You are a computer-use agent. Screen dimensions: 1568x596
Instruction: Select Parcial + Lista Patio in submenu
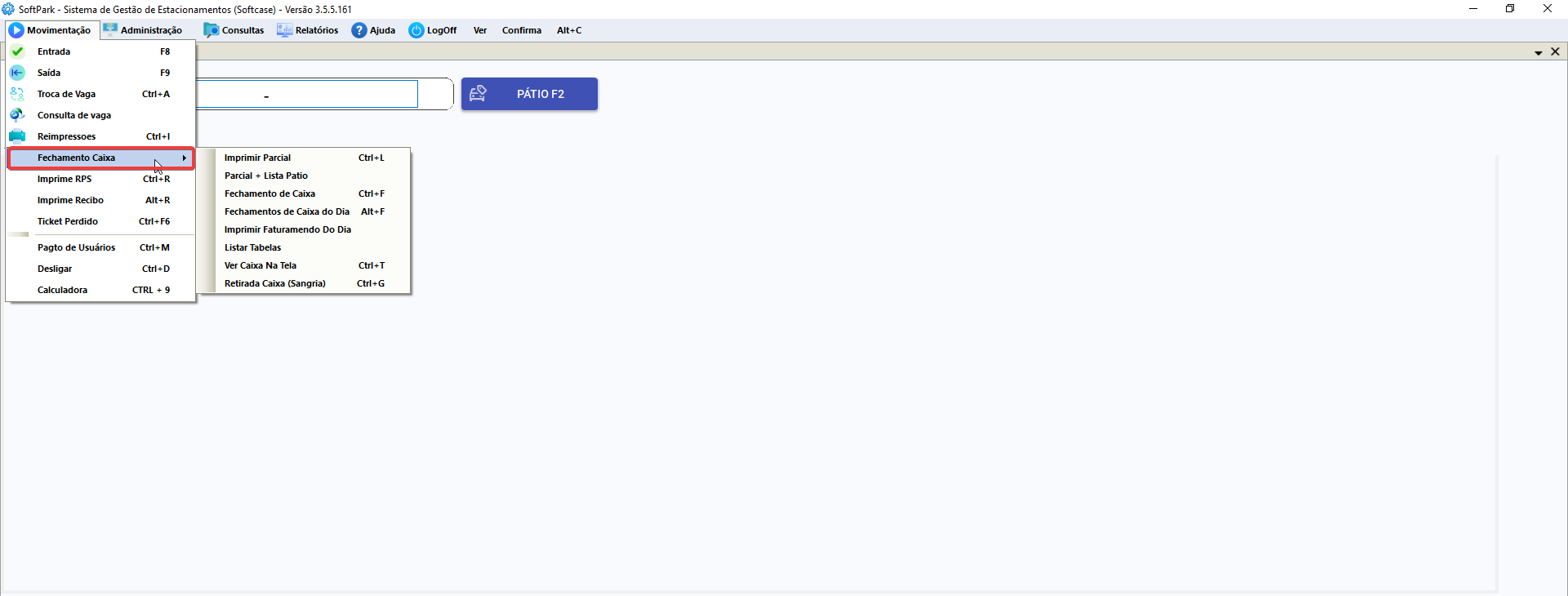(x=304, y=176)
